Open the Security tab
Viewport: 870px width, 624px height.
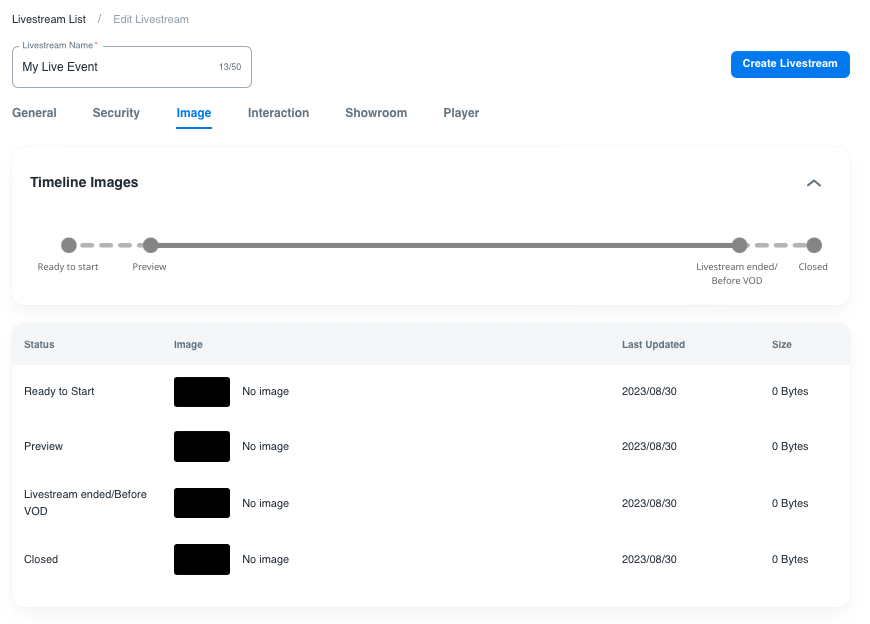pyautogui.click(x=116, y=113)
